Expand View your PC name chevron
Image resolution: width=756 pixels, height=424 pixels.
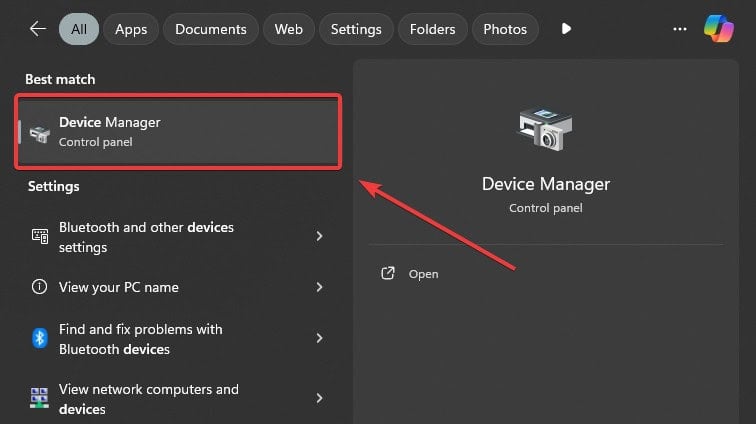[x=319, y=287]
